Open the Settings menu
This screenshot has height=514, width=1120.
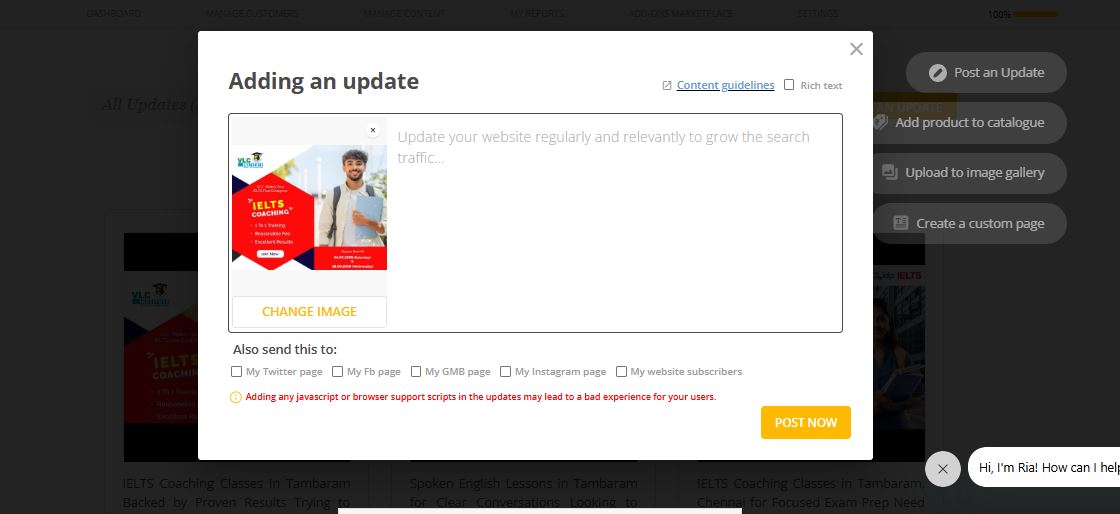coord(818,14)
